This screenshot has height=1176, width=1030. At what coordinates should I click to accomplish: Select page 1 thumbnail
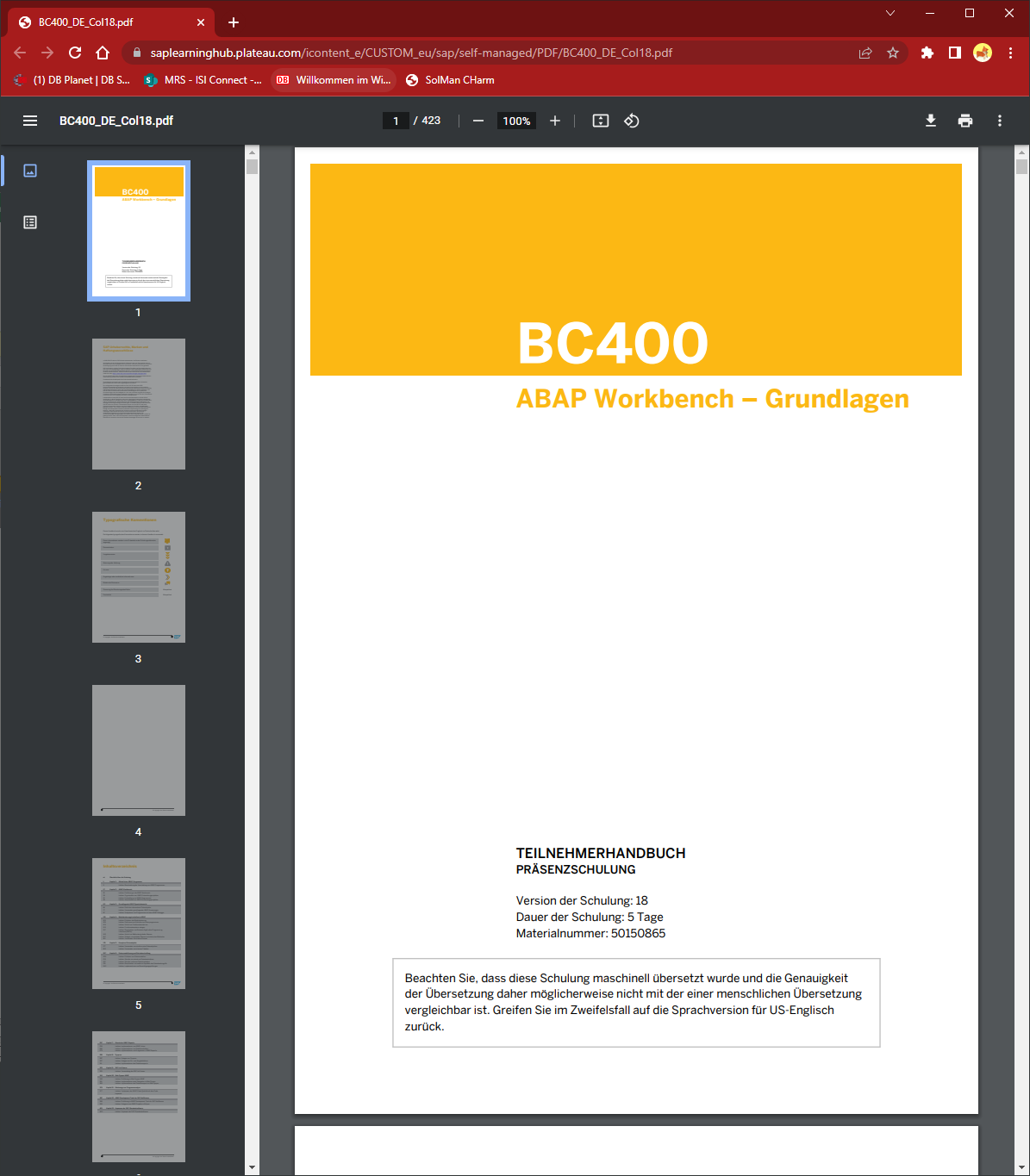click(139, 231)
